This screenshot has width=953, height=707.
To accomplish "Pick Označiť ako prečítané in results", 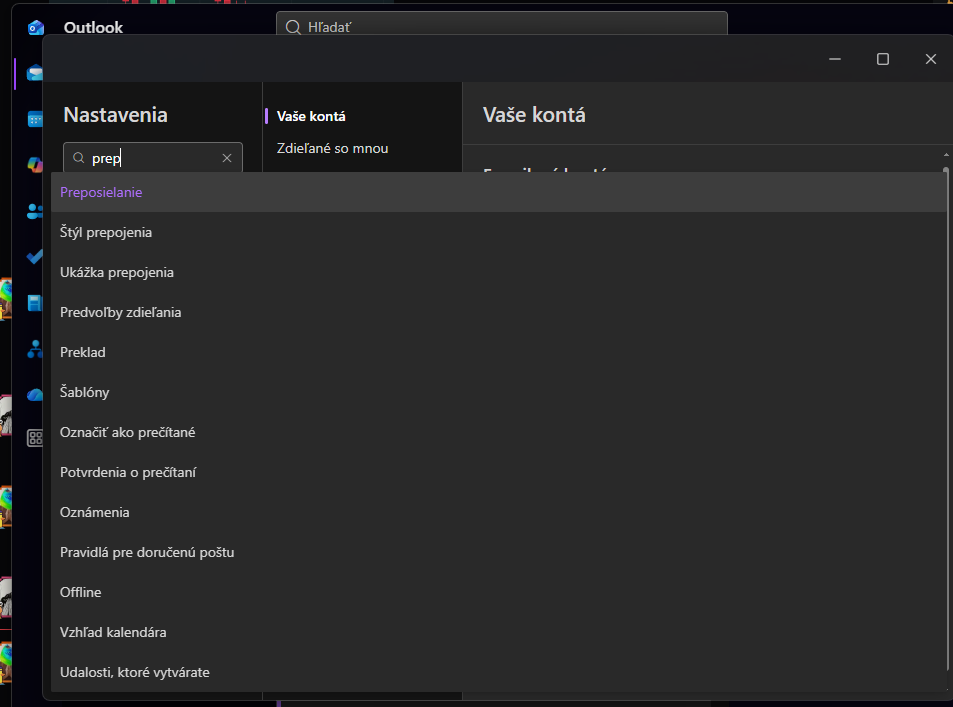I will click(x=128, y=432).
